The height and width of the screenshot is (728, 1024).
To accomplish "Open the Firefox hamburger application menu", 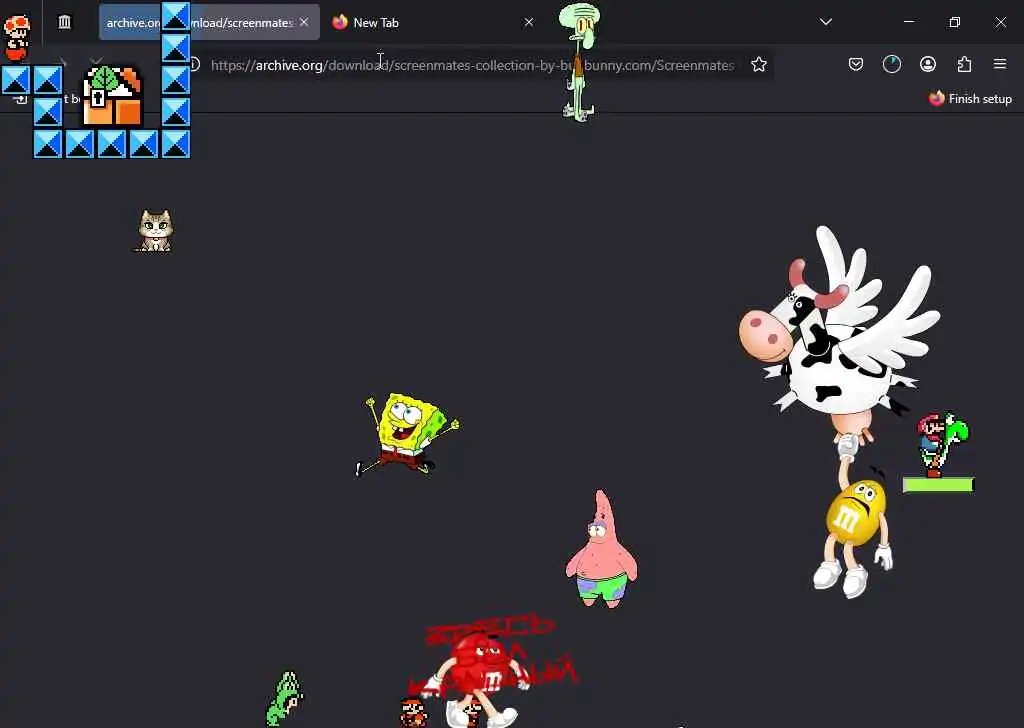I will 1000,64.
